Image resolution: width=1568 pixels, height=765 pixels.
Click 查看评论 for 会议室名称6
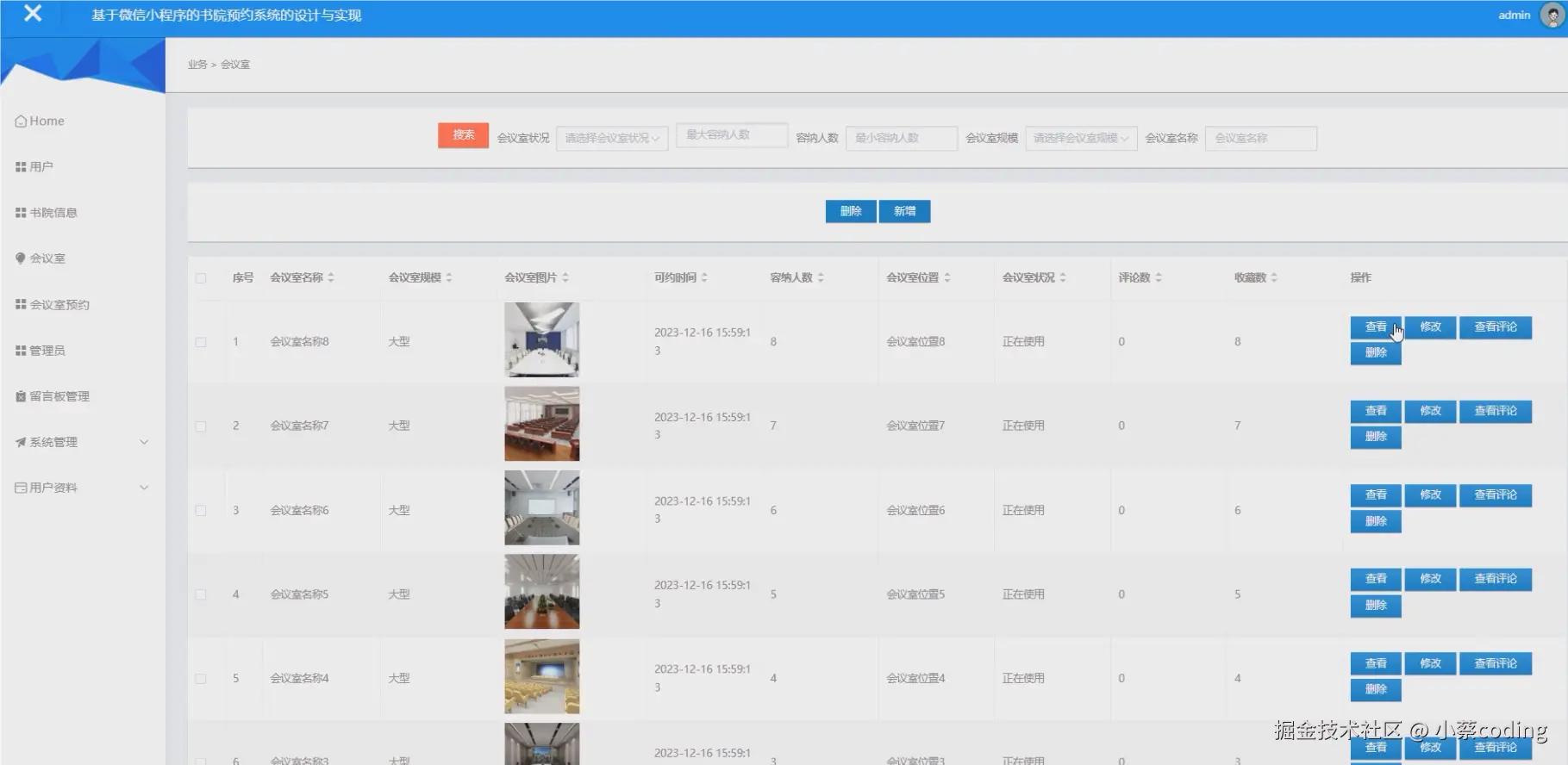click(x=1496, y=495)
